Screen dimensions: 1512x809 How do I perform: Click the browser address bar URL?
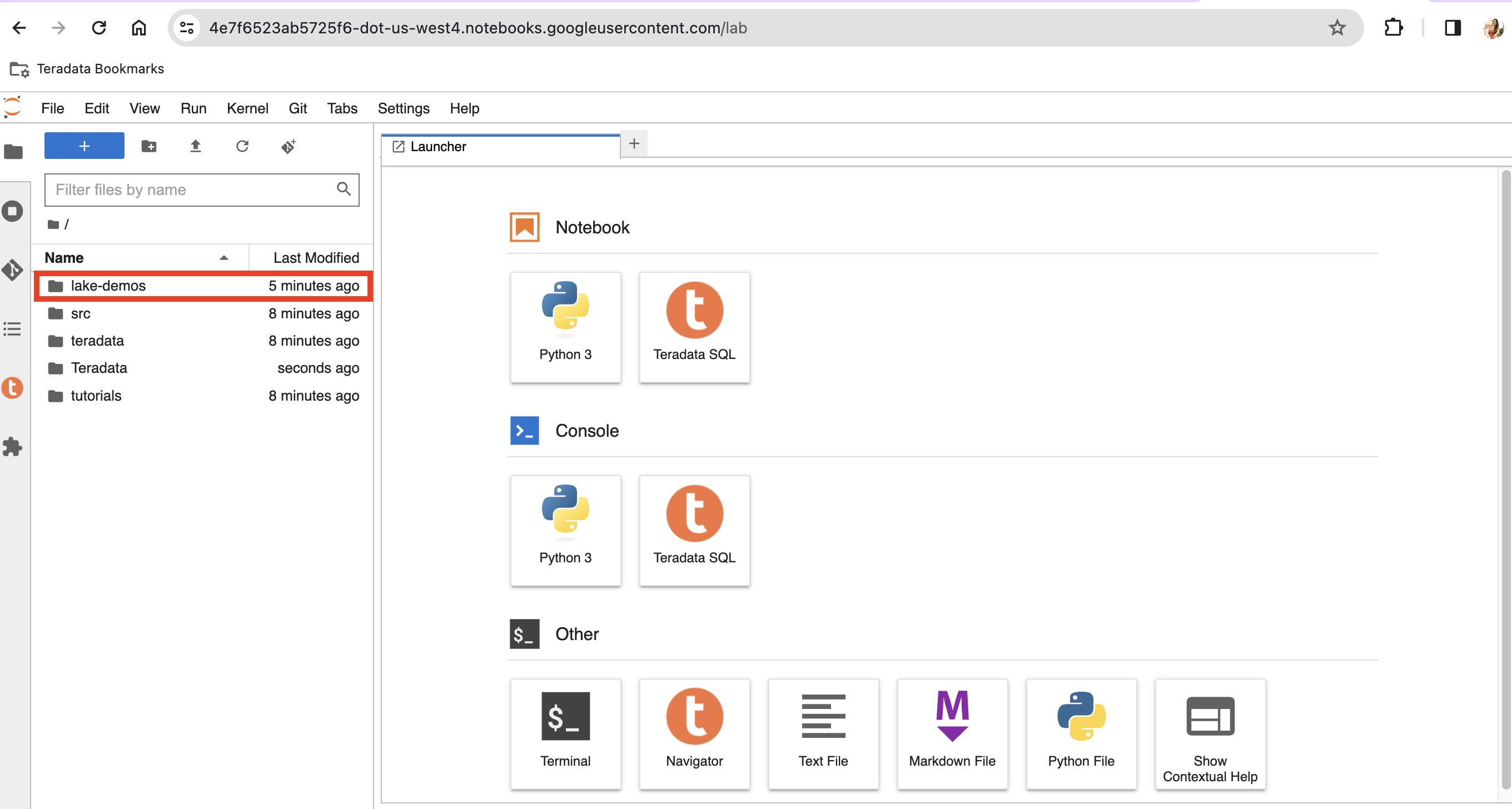(478, 28)
